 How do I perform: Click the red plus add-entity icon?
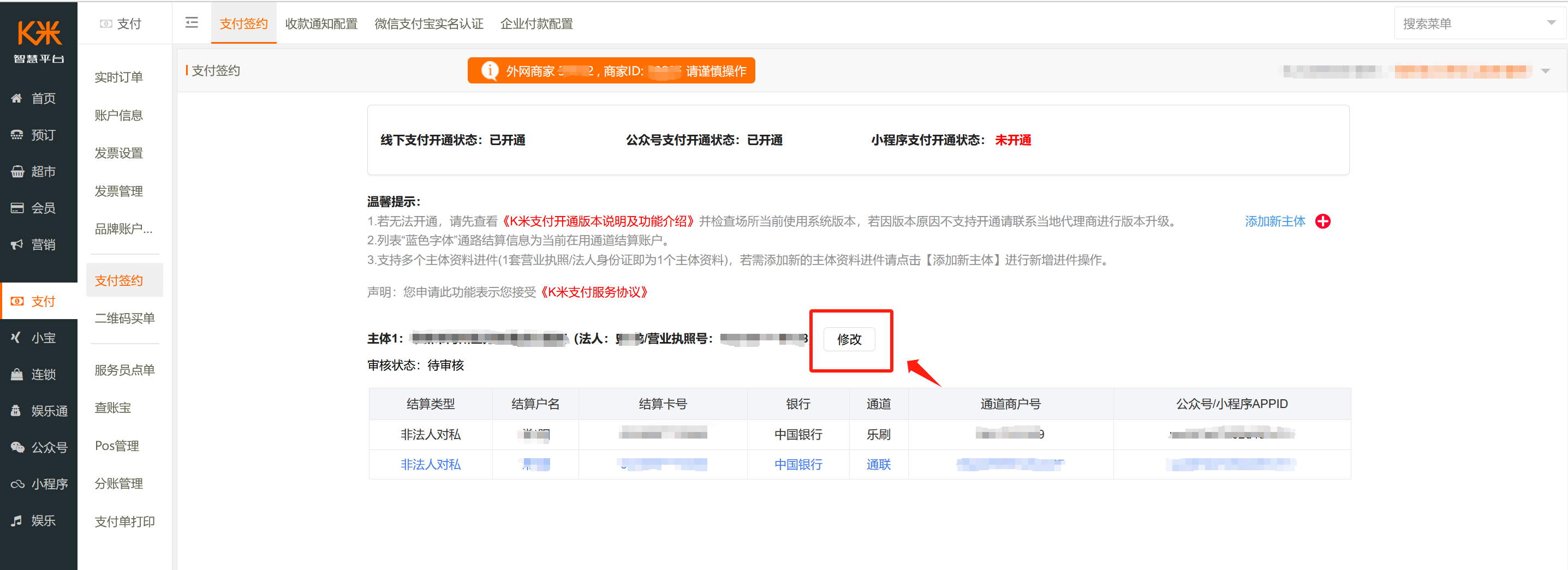tap(1322, 221)
